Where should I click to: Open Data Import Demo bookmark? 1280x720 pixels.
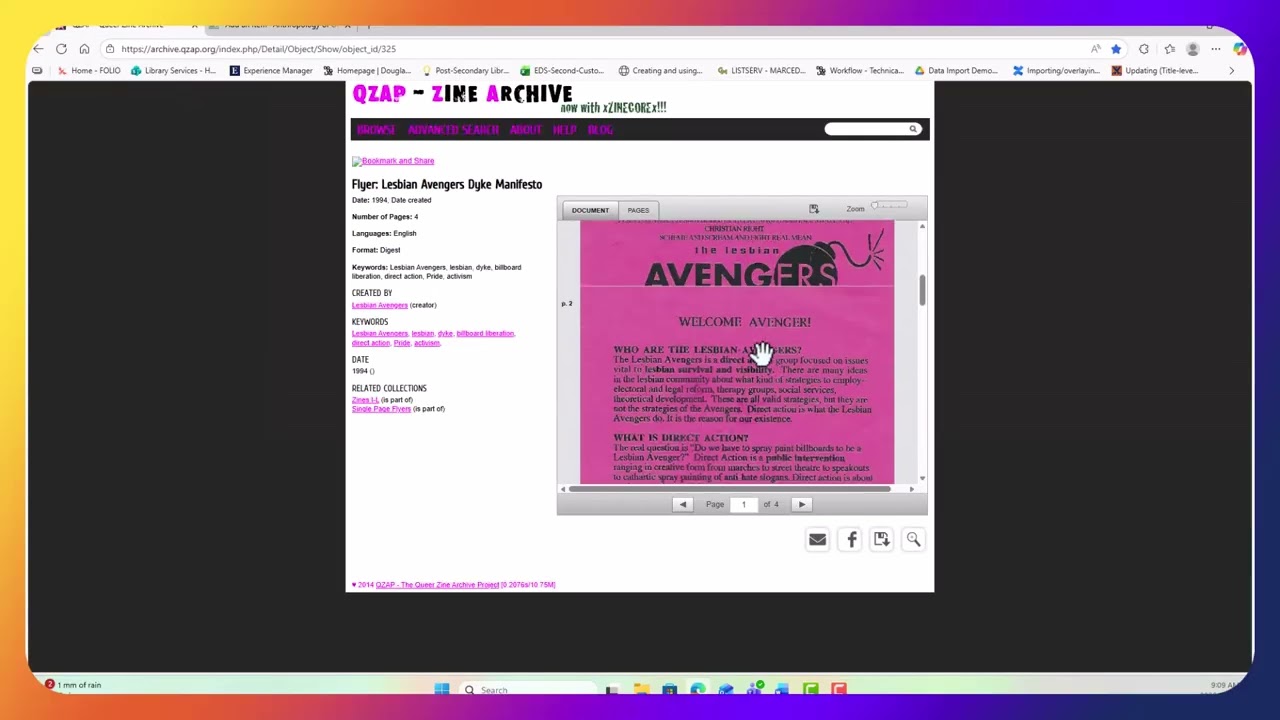point(957,71)
